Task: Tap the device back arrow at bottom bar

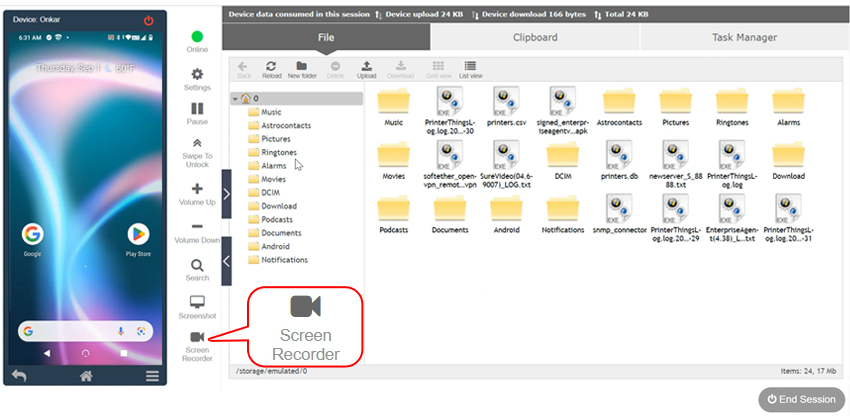Action: (x=19, y=375)
